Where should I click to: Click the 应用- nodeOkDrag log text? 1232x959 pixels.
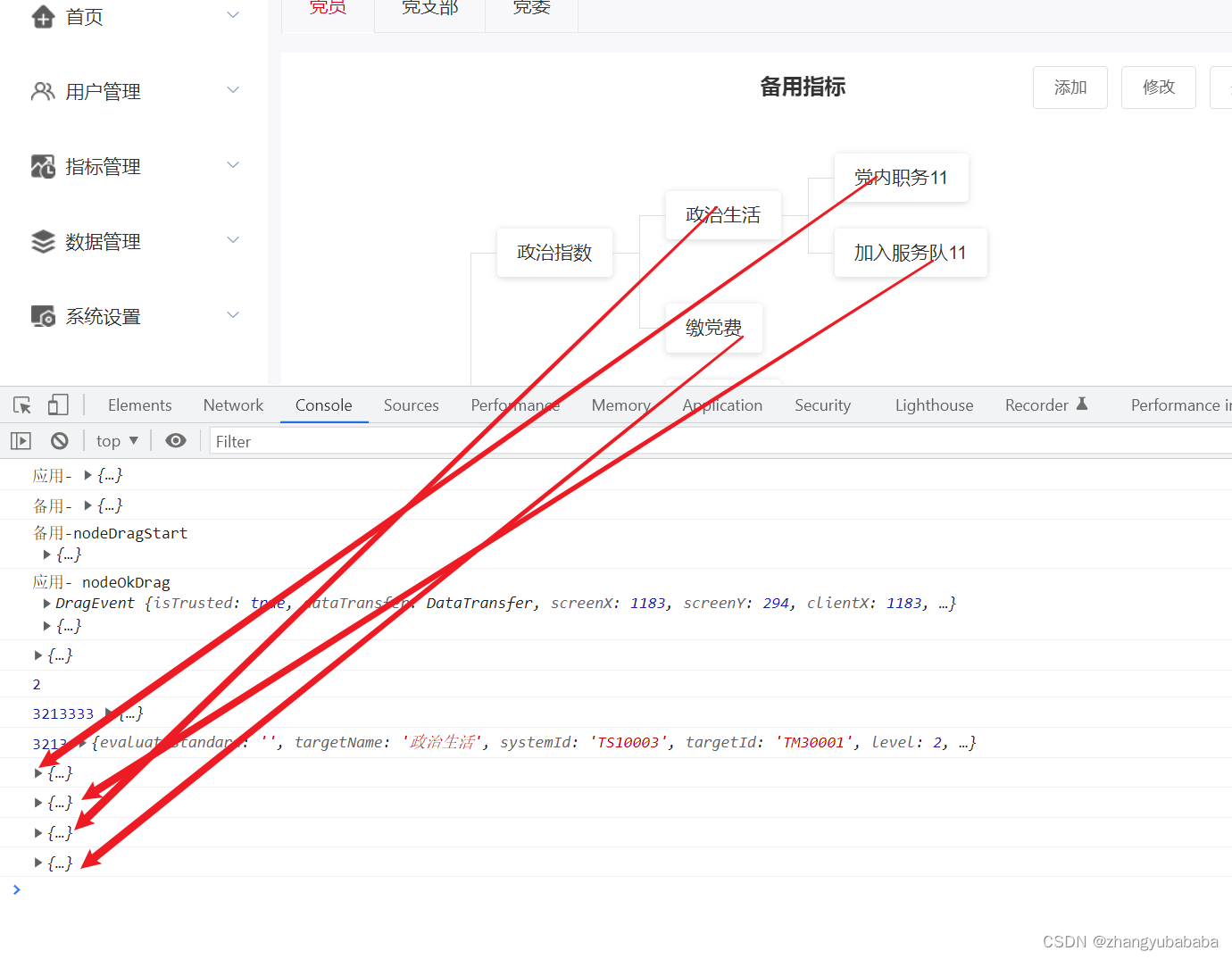click(101, 582)
